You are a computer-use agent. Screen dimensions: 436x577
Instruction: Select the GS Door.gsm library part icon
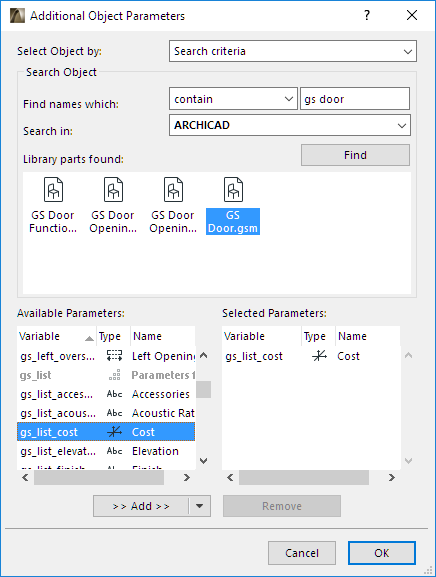coord(233,190)
